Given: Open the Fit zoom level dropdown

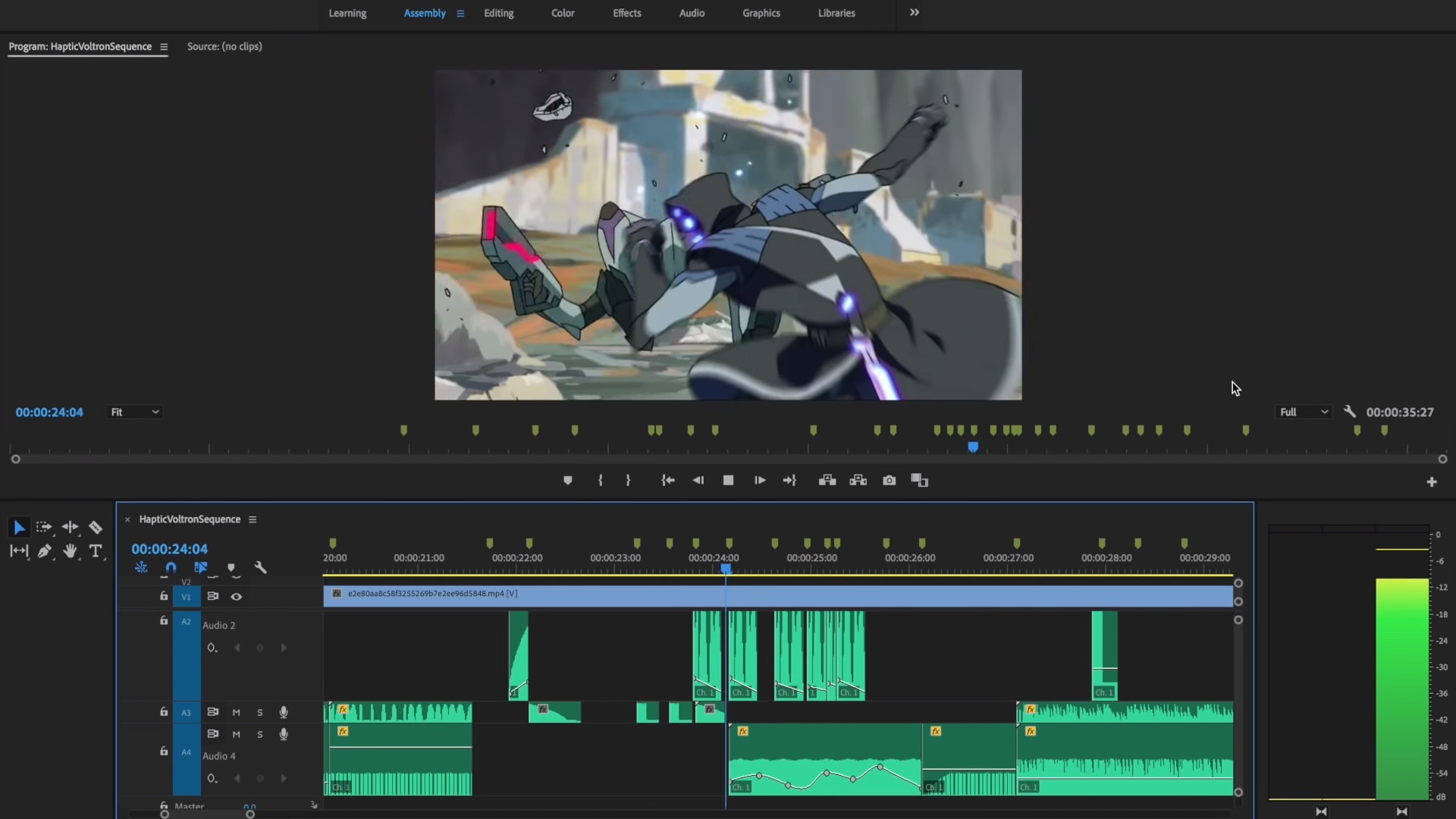Looking at the screenshot, I should click(x=134, y=413).
